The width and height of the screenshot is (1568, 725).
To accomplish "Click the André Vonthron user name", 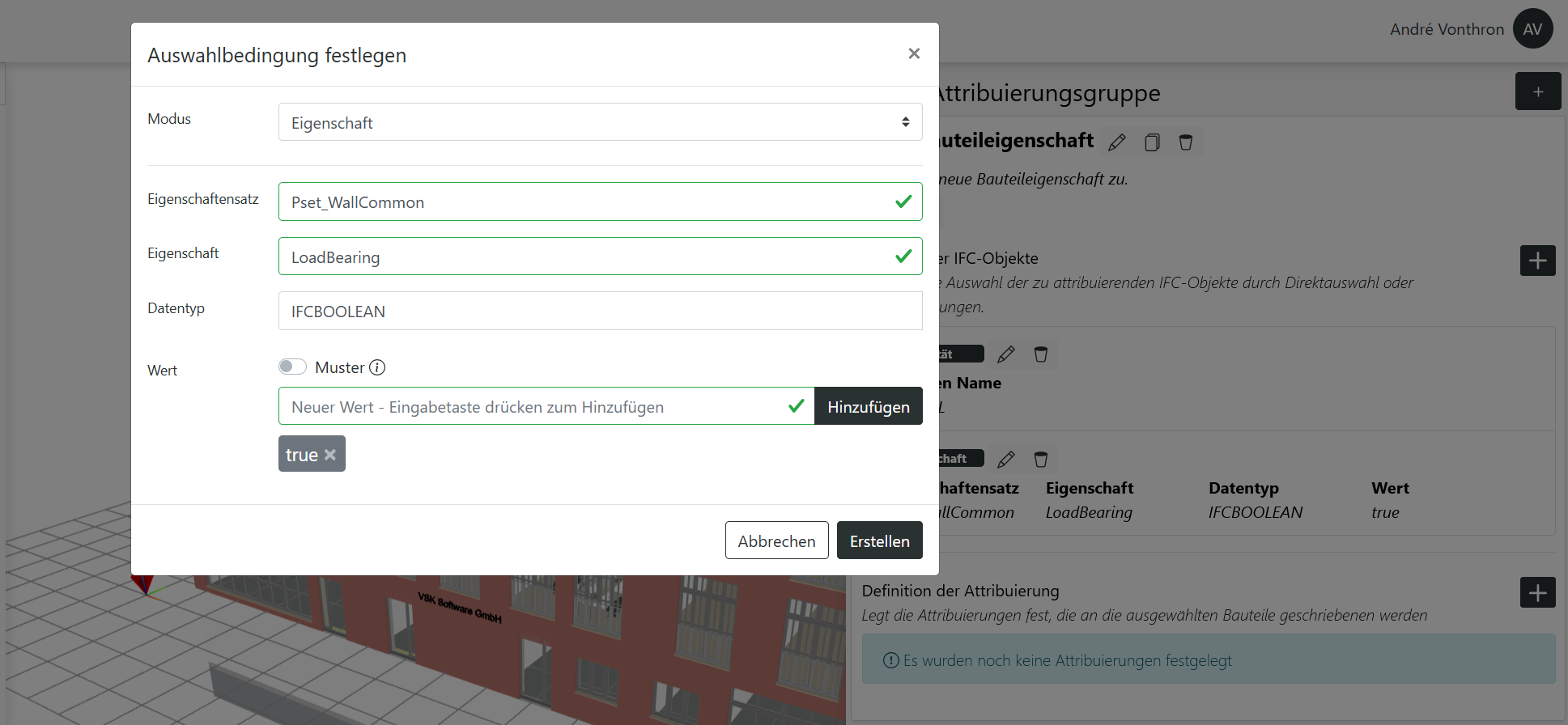I will pyautogui.click(x=1447, y=29).
